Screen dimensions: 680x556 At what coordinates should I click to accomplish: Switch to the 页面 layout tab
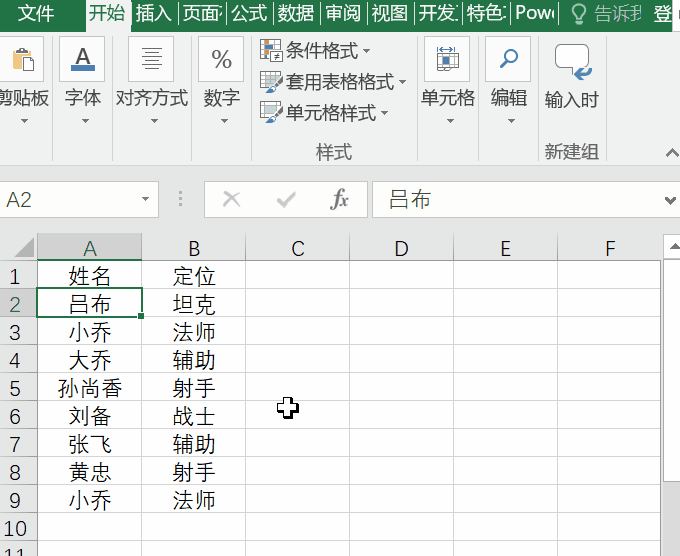point(202,14)
